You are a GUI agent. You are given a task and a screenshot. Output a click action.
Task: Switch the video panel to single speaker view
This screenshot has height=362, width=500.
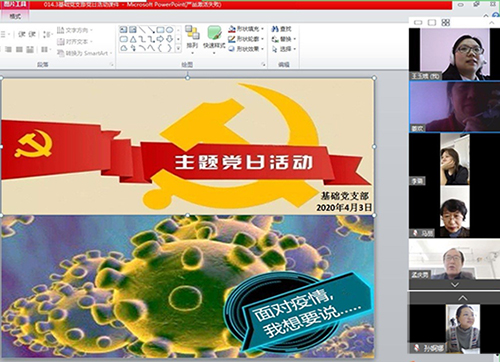(432, 22)
